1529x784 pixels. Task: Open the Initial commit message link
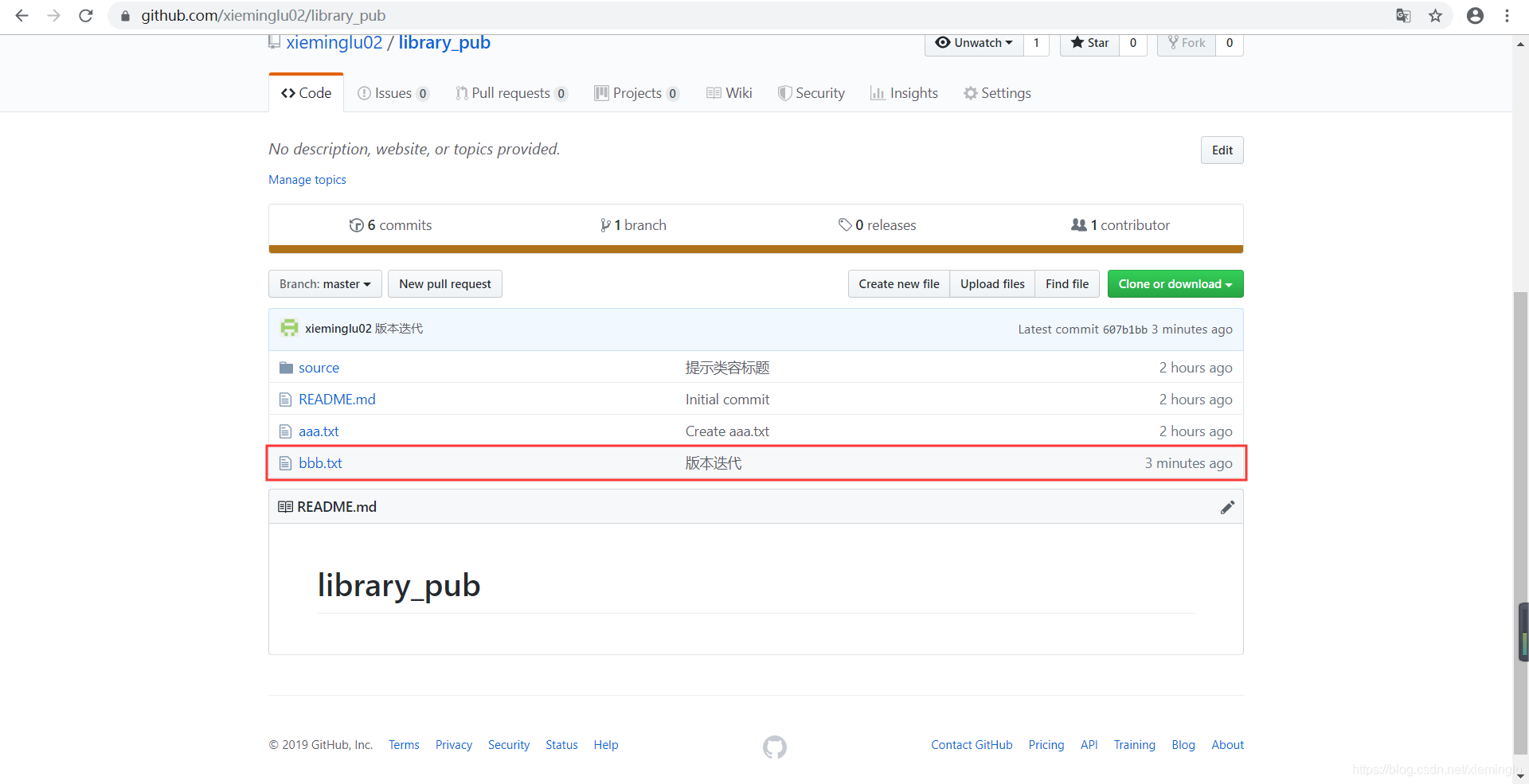727,400
